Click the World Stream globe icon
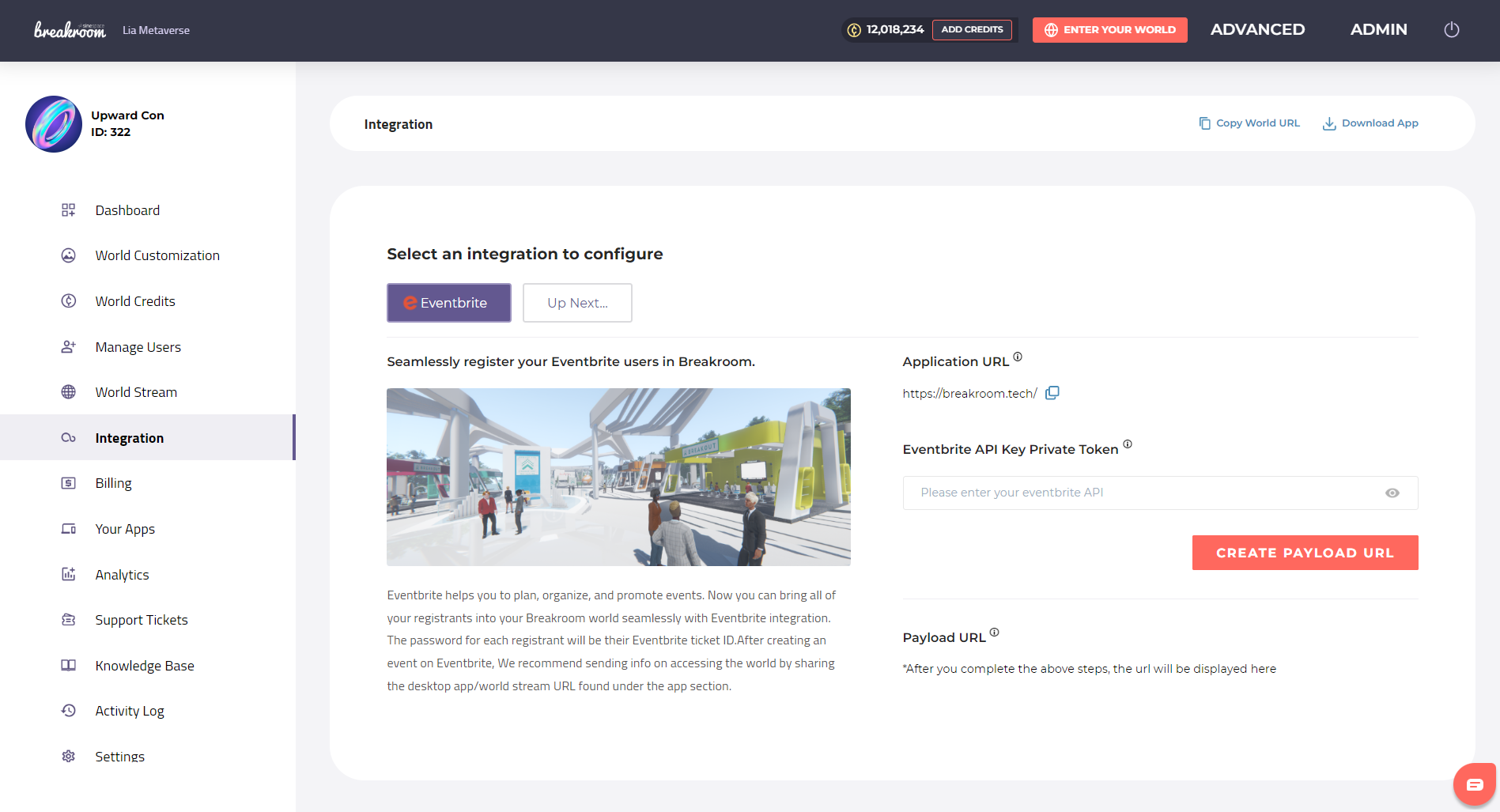This screenshot has width=1500, height=812. tap(69, 392)
